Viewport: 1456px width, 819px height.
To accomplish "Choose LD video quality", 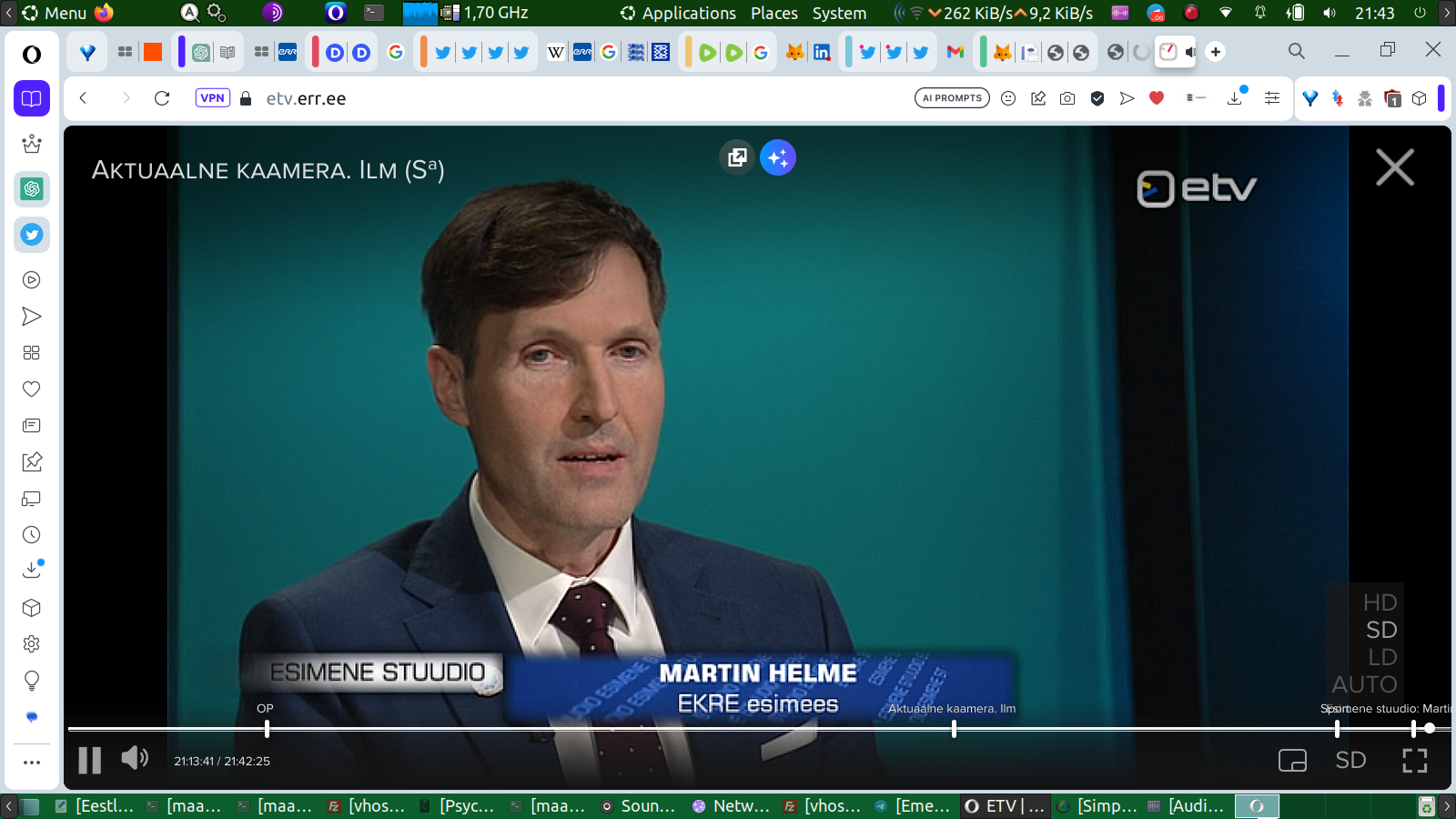I will [1381, 657].
